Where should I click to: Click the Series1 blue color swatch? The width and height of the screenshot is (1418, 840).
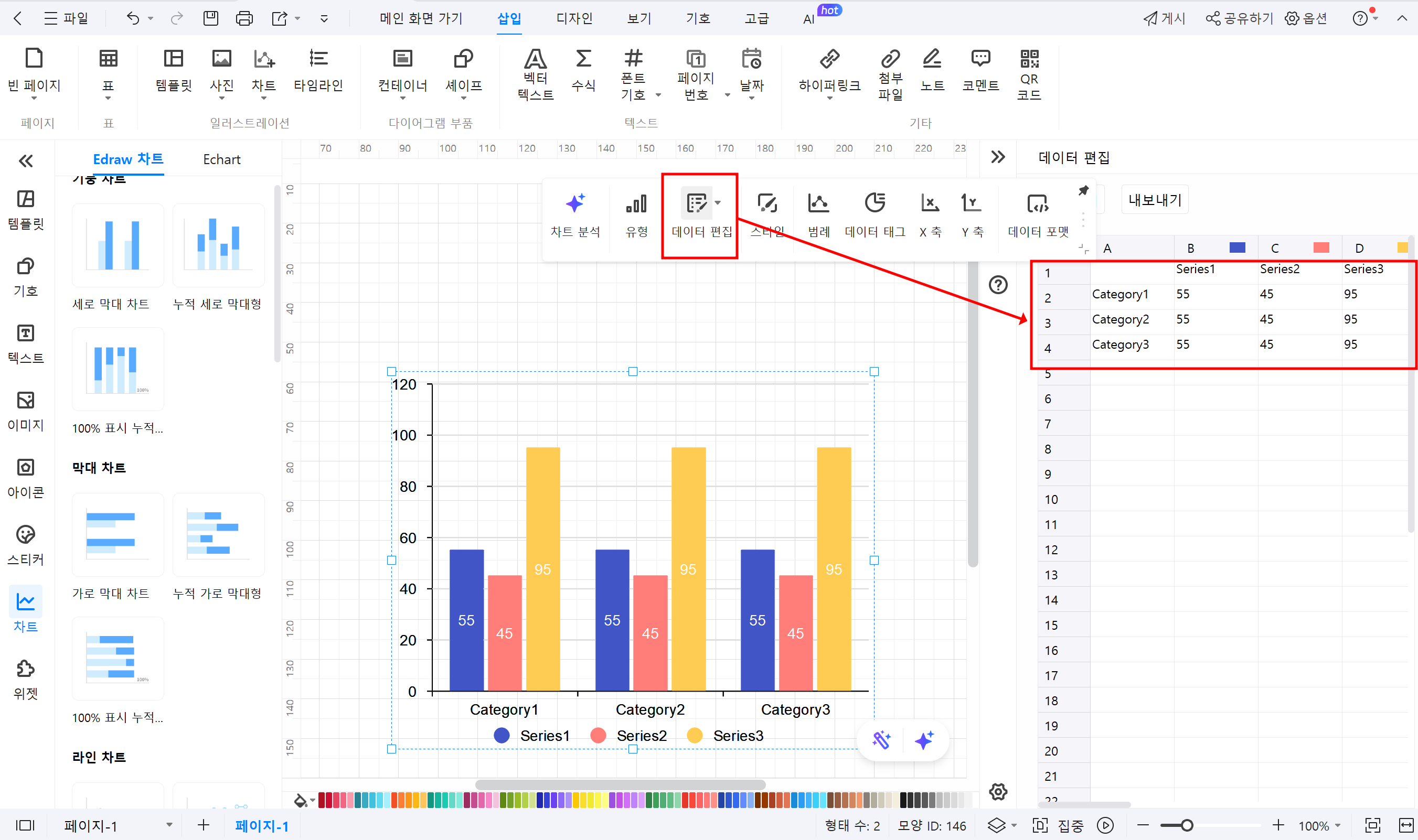tap(1238, 247)
